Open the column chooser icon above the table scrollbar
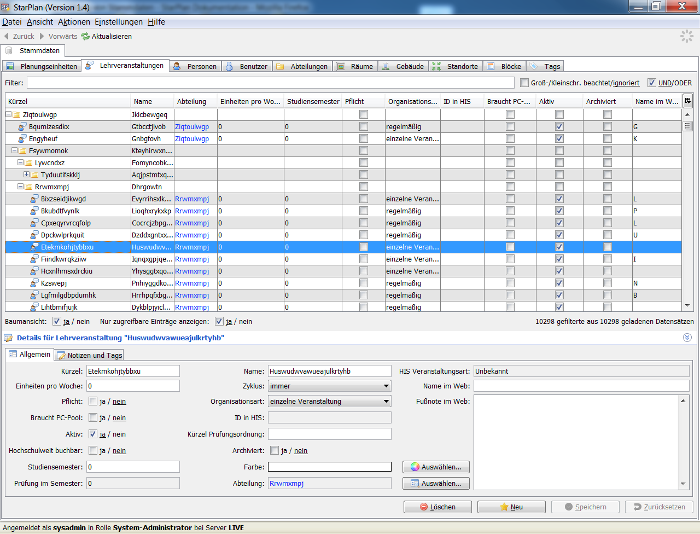This screenshot has width=700, height=534. tap(688, 101)
